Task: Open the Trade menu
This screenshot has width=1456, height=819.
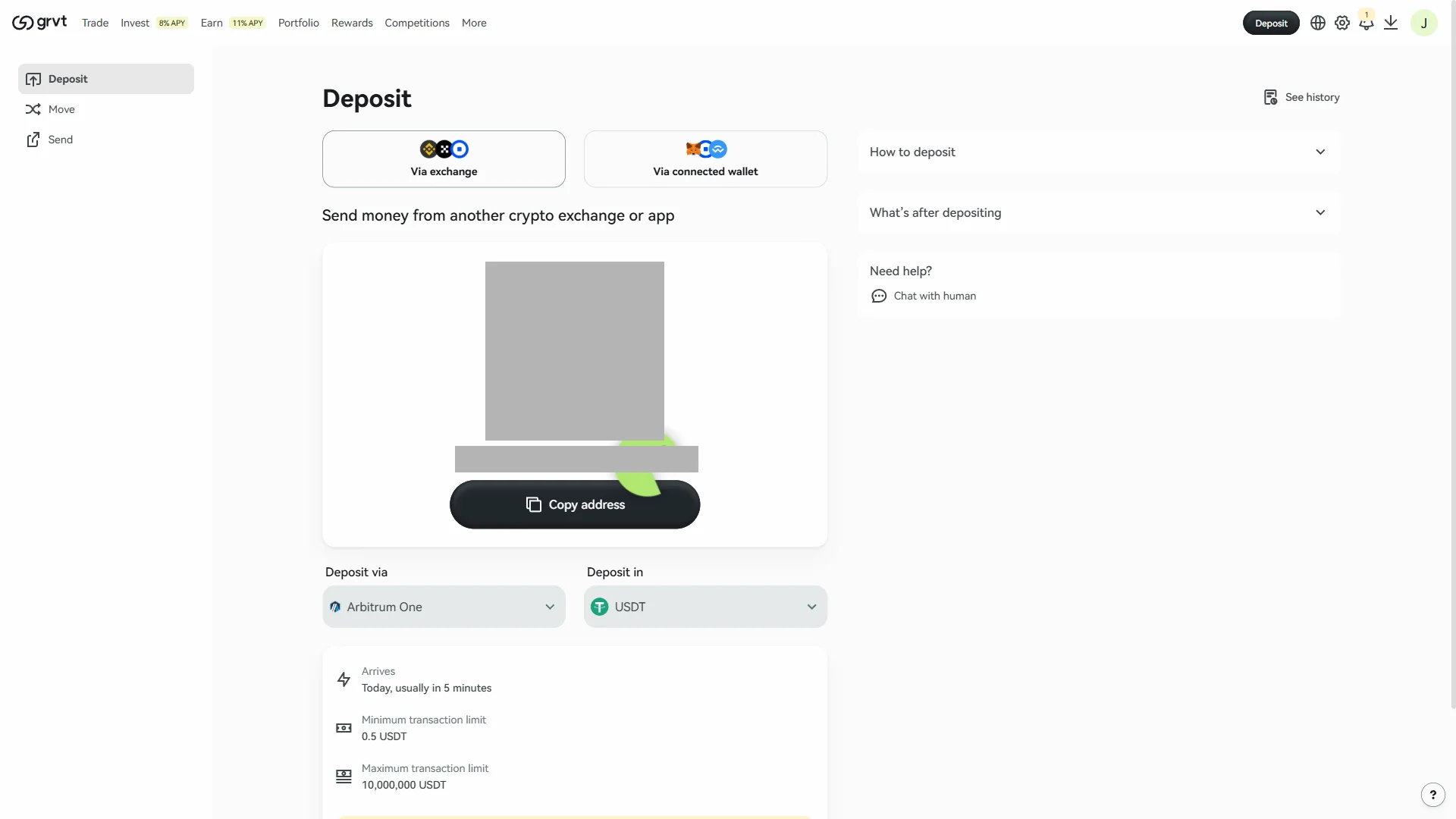Action: point(95,23)
